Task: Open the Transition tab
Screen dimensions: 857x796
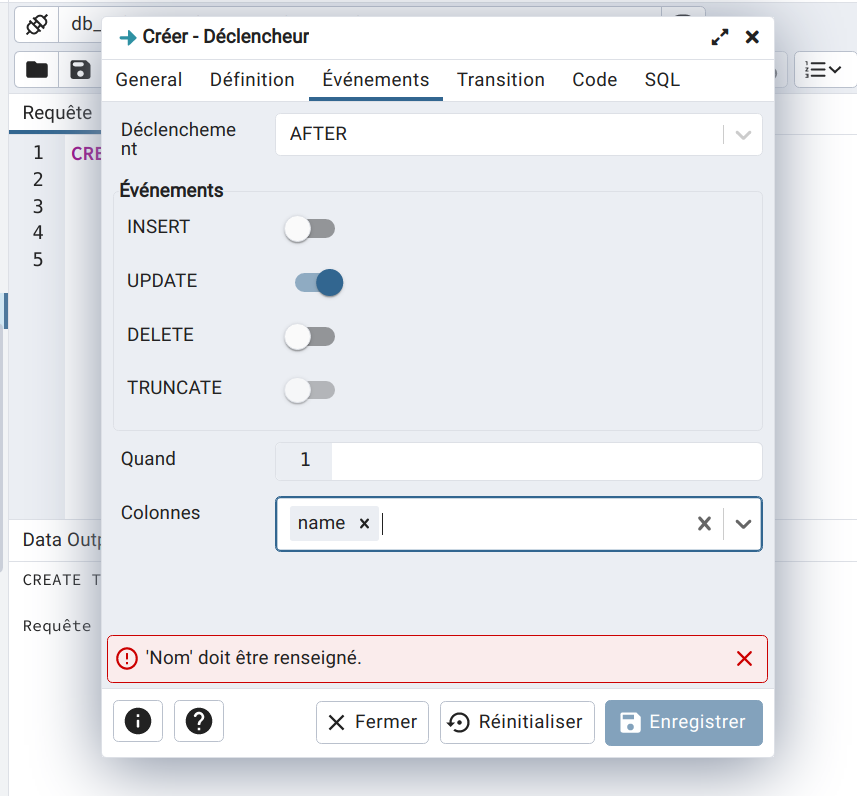Action: [x=501, y=80]
